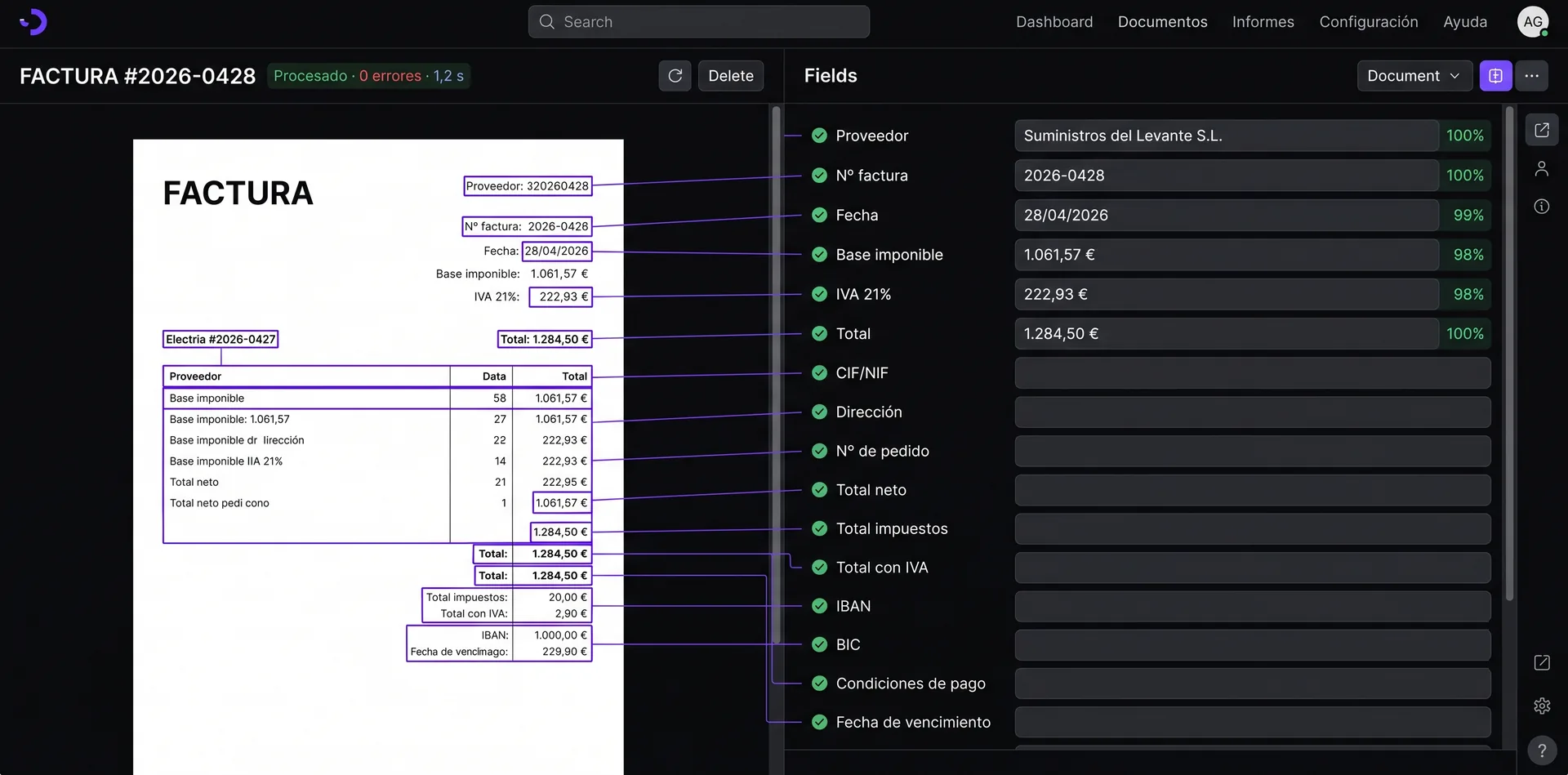Screen dimensions: 1568x775
Task: Click the green check next to IBAN
Action: 819,606
